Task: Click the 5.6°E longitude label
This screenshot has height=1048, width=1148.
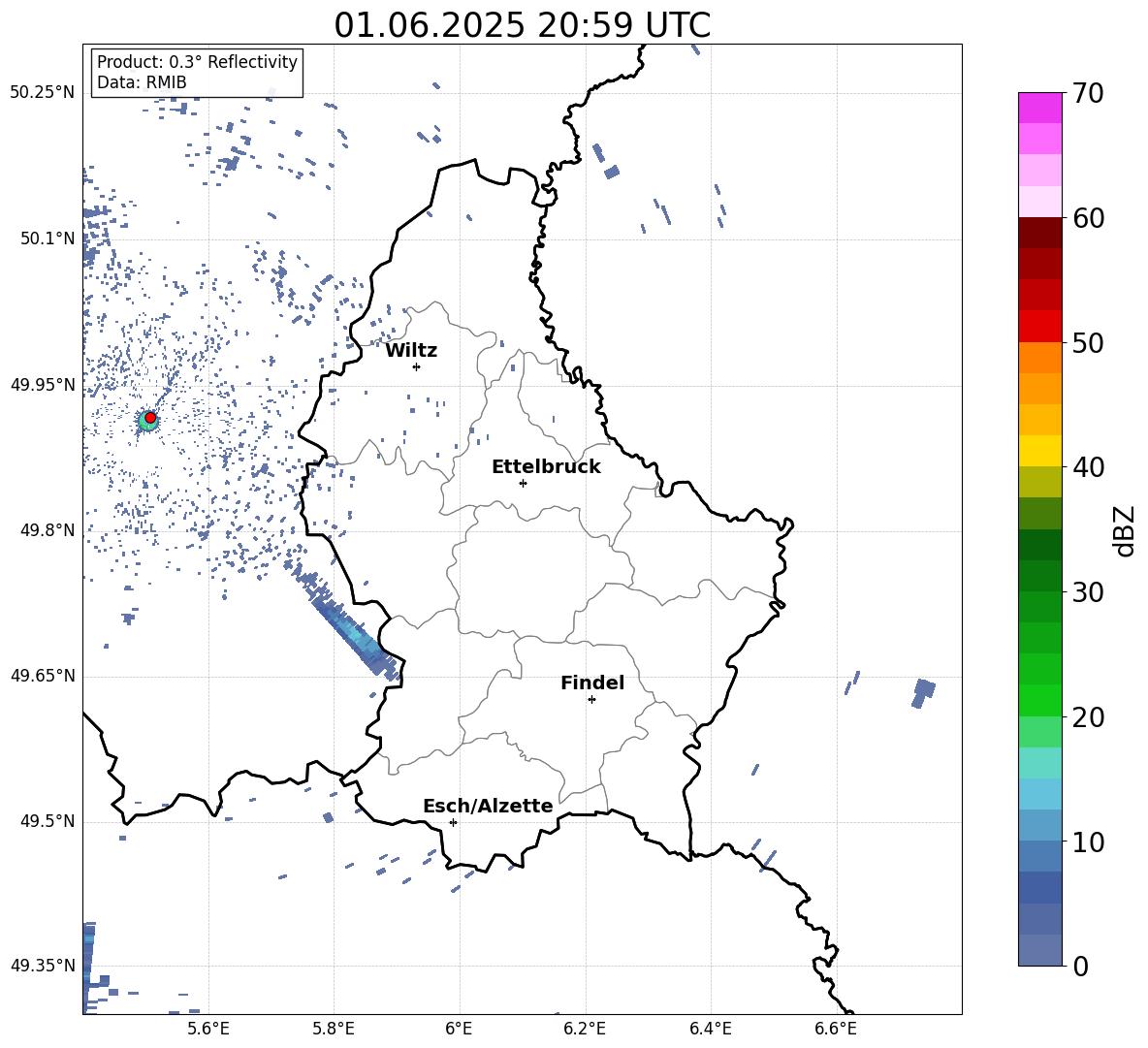Action: (208, 1029)
